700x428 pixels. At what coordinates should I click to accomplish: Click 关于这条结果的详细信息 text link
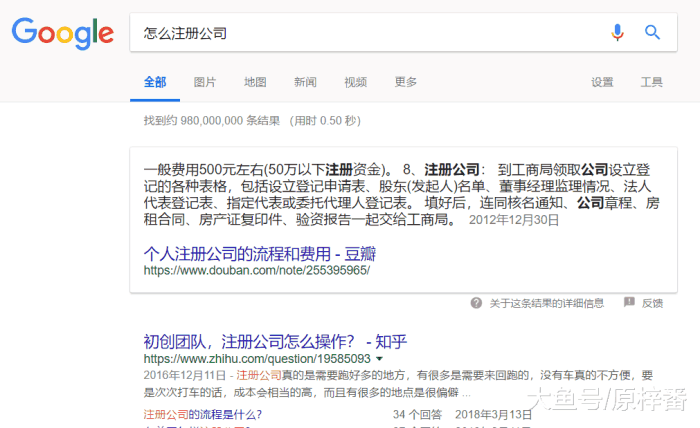(x=546, y=302)
